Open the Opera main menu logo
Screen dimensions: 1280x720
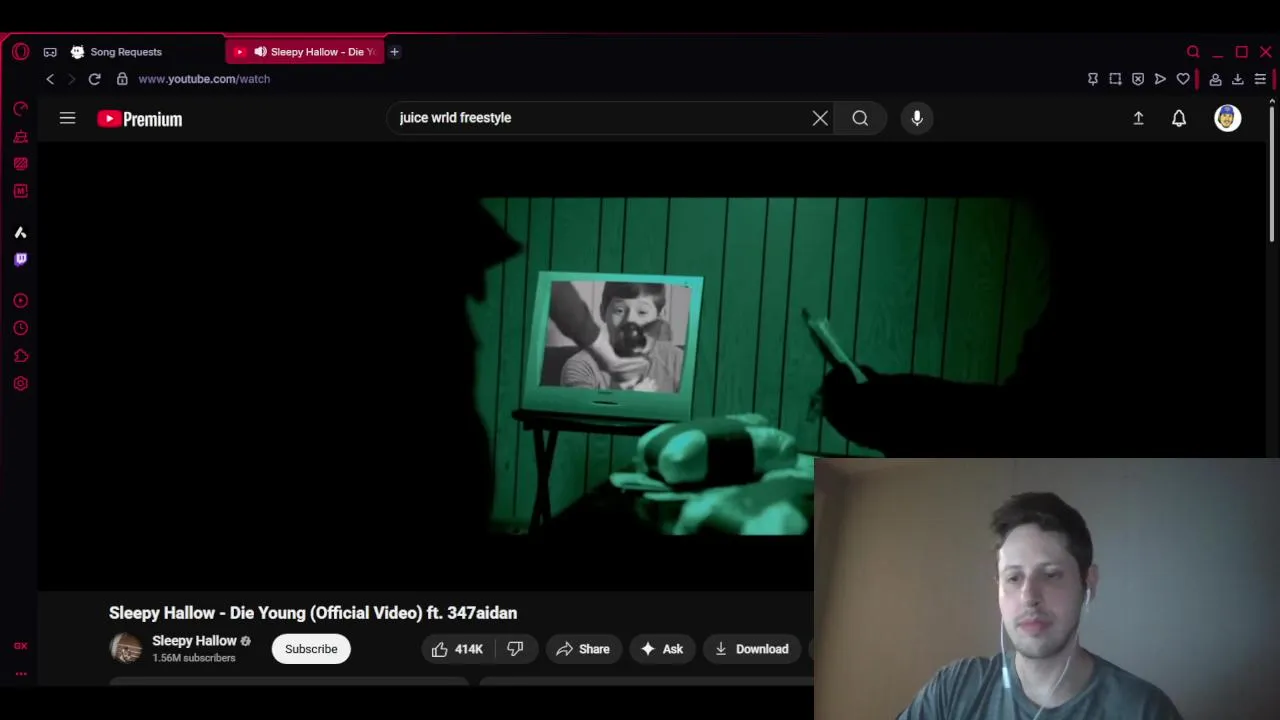[x=21, y=52]
